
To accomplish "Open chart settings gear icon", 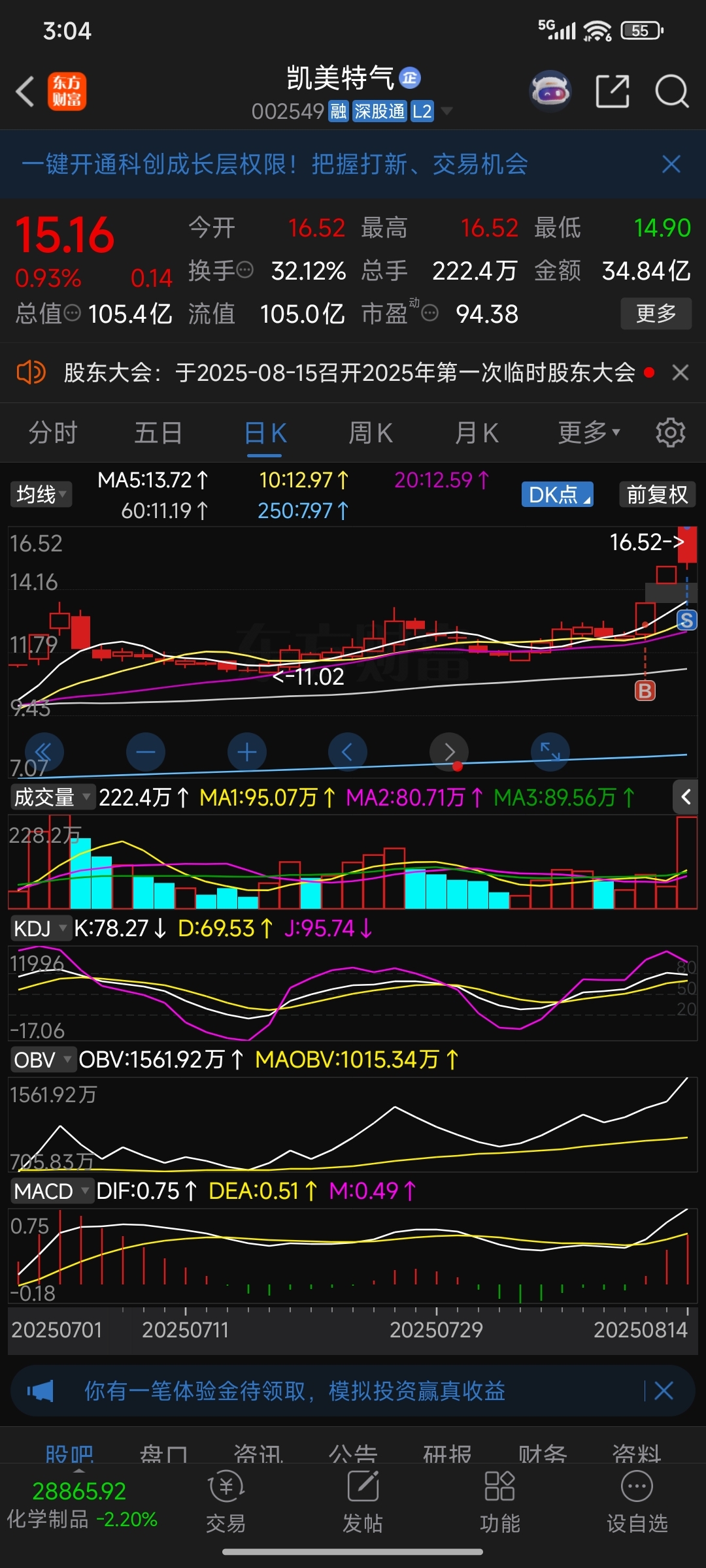I will (670, 433).
